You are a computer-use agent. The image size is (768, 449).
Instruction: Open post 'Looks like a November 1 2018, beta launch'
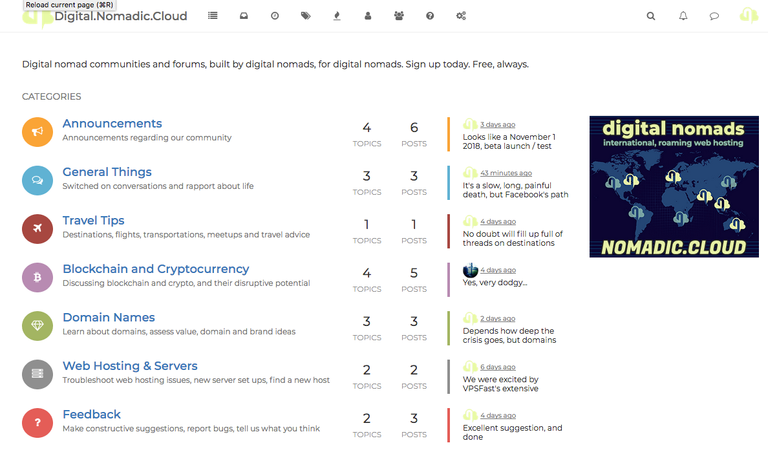[509, 142]
